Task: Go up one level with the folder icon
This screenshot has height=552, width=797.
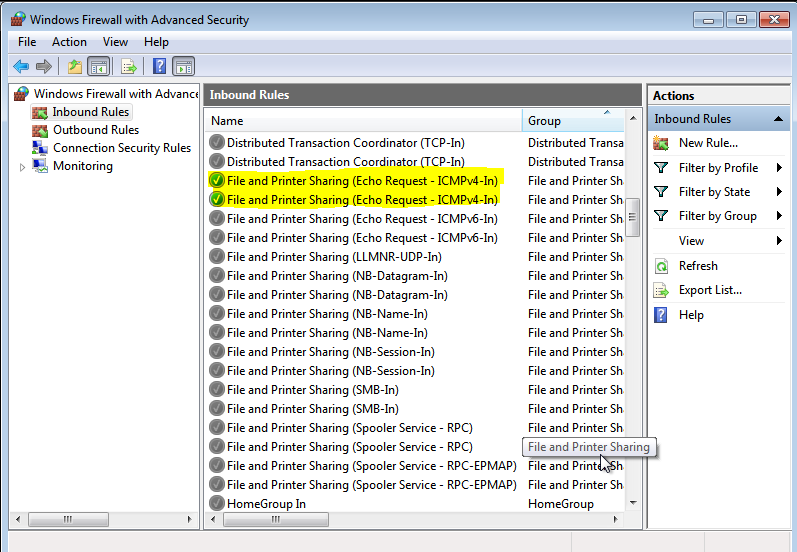Action: tap(75, 66)
